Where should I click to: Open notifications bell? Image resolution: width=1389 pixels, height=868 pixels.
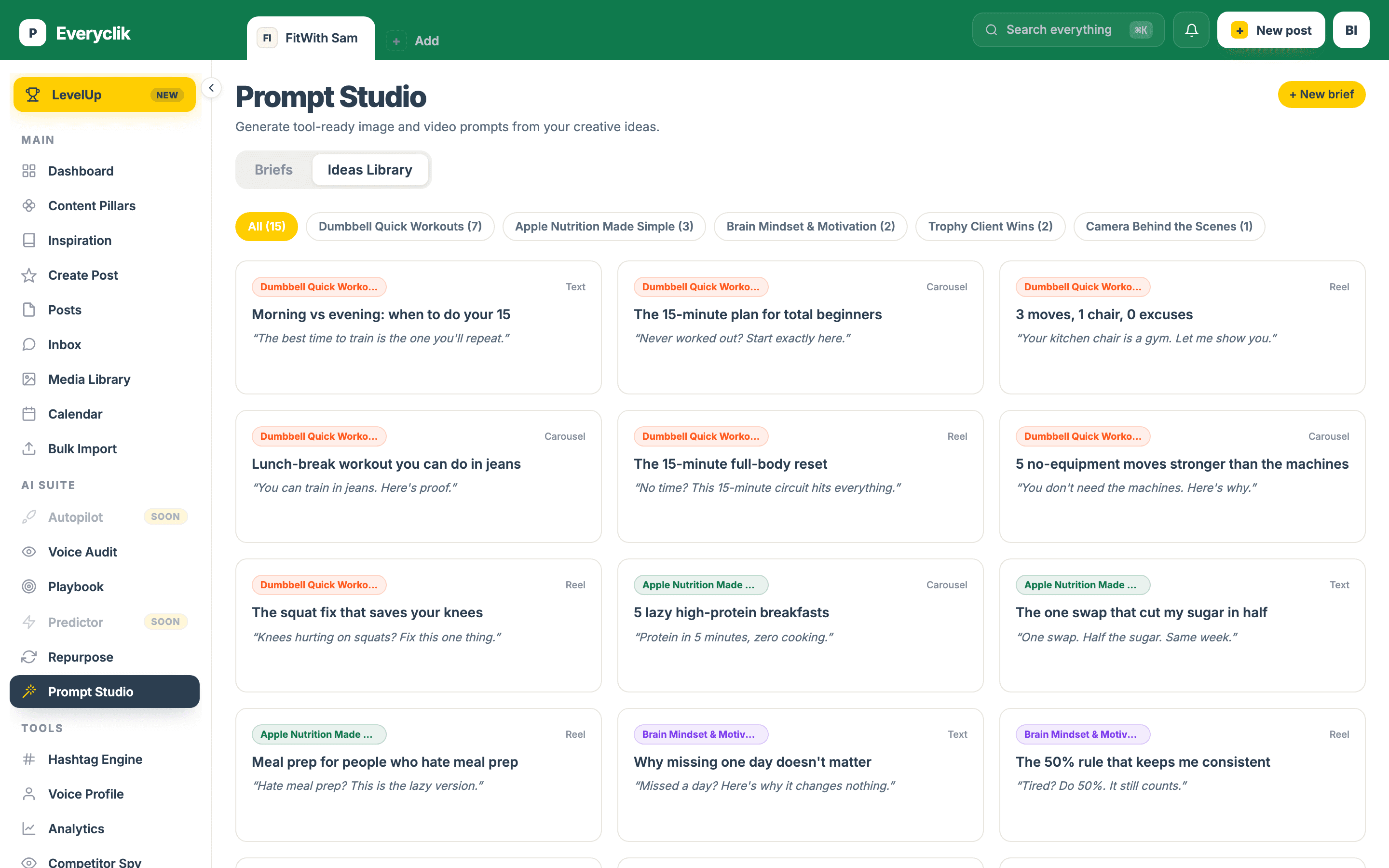(x=1191, y=30)
